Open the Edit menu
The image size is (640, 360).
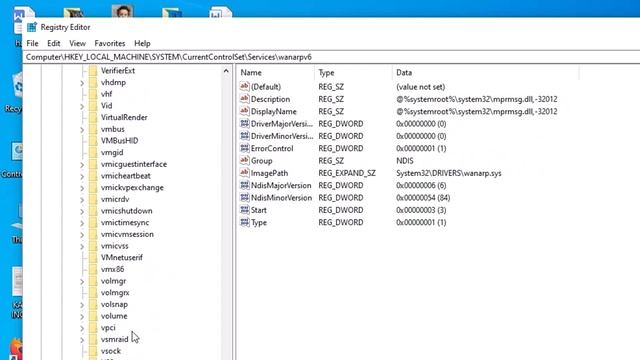tap(53, 43)
